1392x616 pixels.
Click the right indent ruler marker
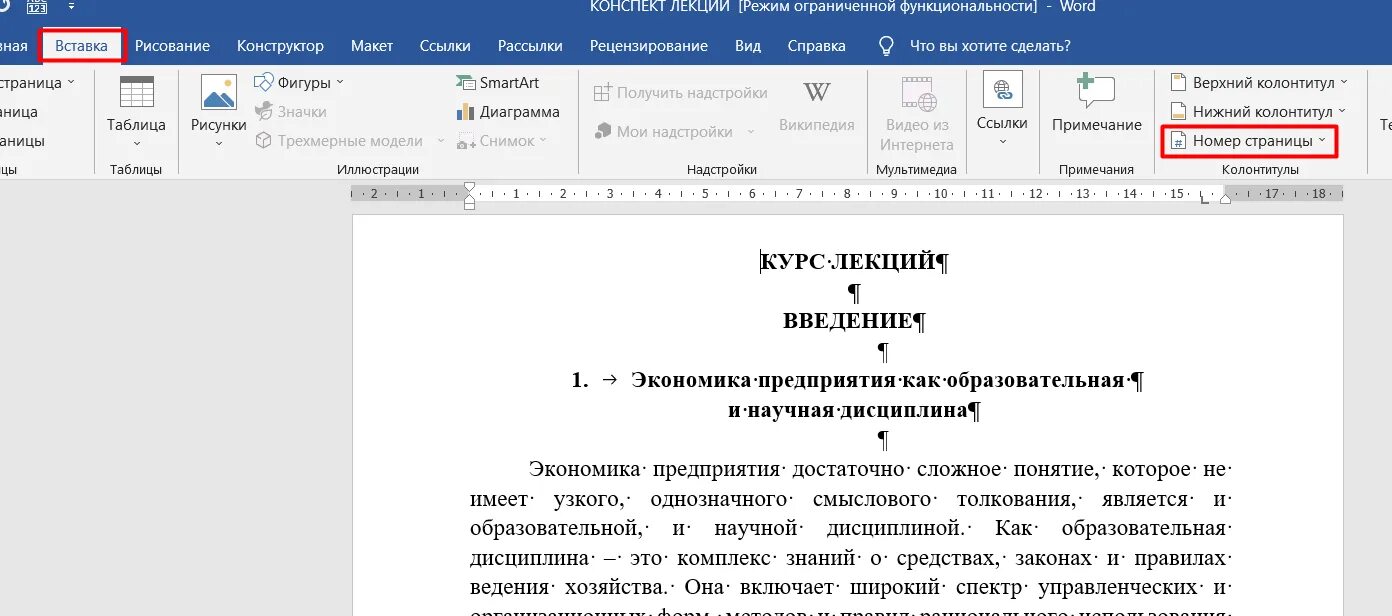[x=1225, y=199]
